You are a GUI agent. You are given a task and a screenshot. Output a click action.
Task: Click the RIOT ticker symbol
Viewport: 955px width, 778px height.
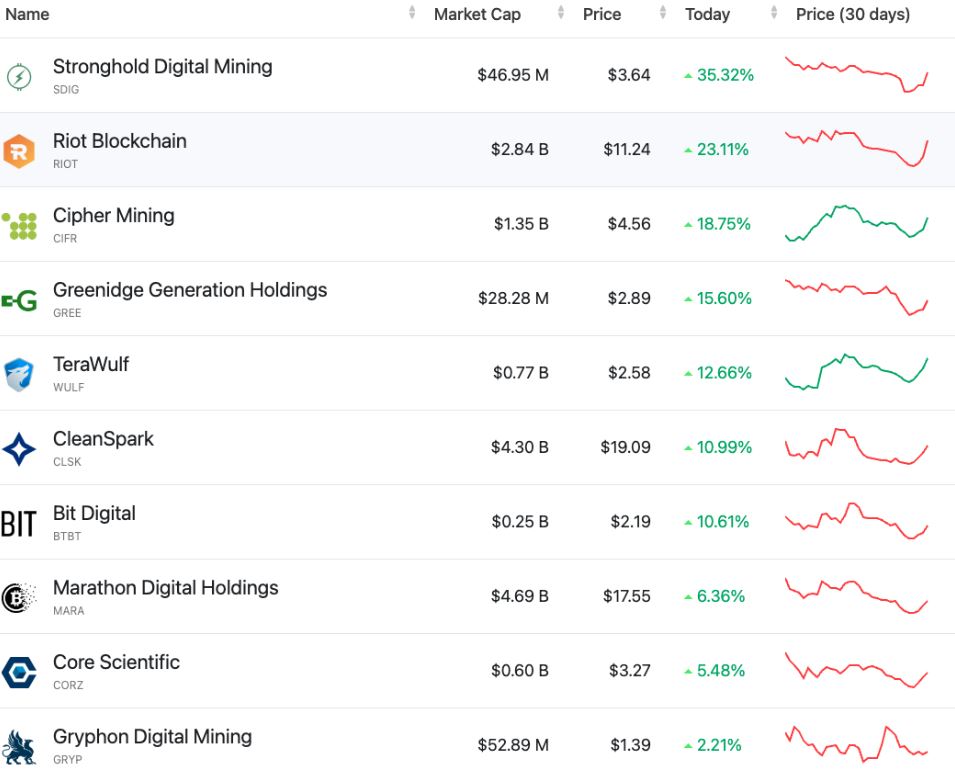click(65, 164)
